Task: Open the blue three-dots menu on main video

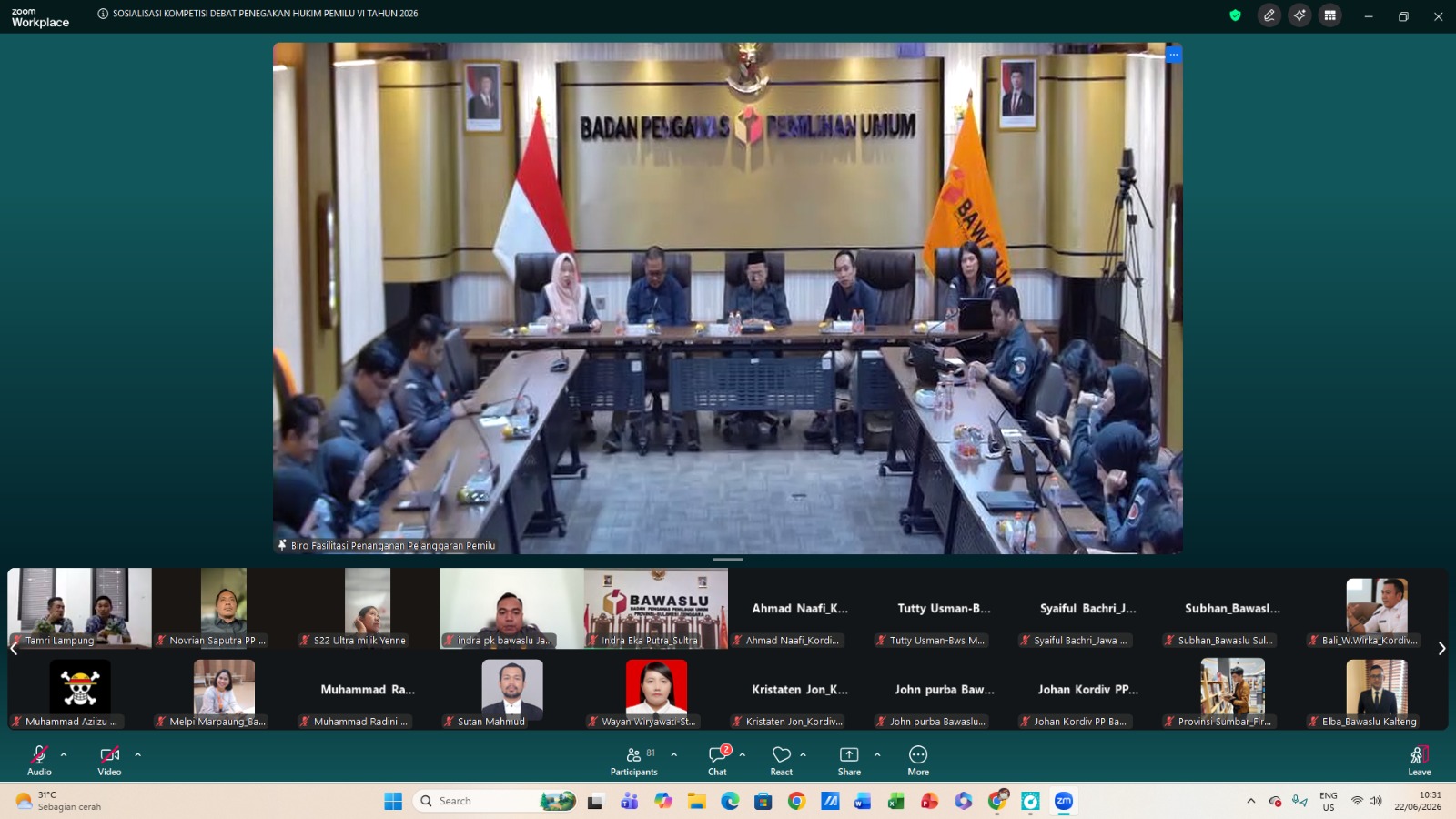Action: click(x=1173, y=55)
